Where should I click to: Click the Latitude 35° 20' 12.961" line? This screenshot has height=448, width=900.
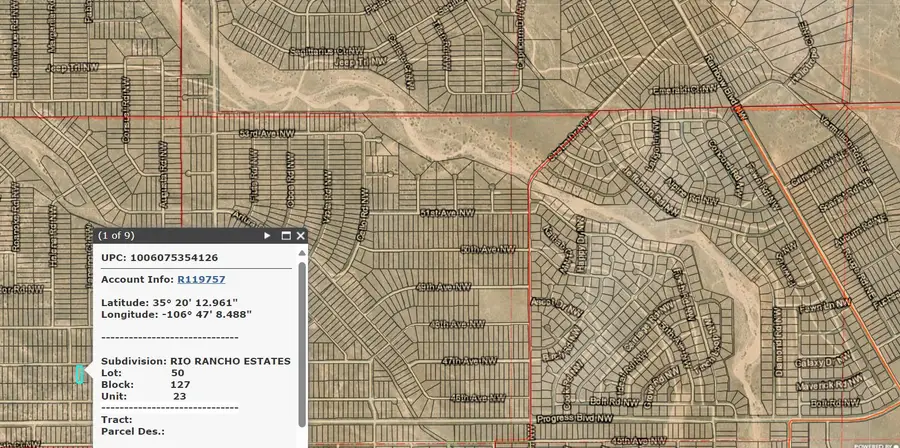point(168,303)
